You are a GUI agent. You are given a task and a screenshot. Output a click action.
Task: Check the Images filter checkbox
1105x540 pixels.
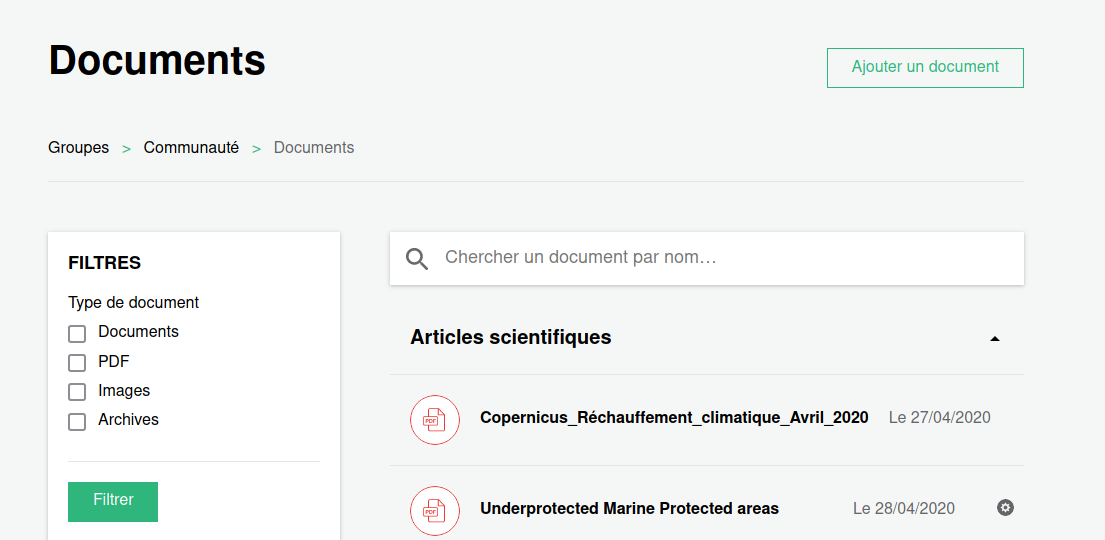coord(77,392)
